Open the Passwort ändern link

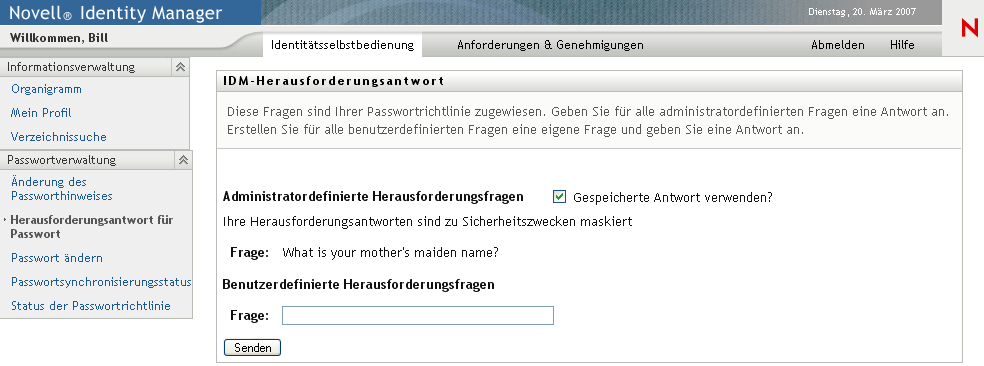tap(56, 258)
